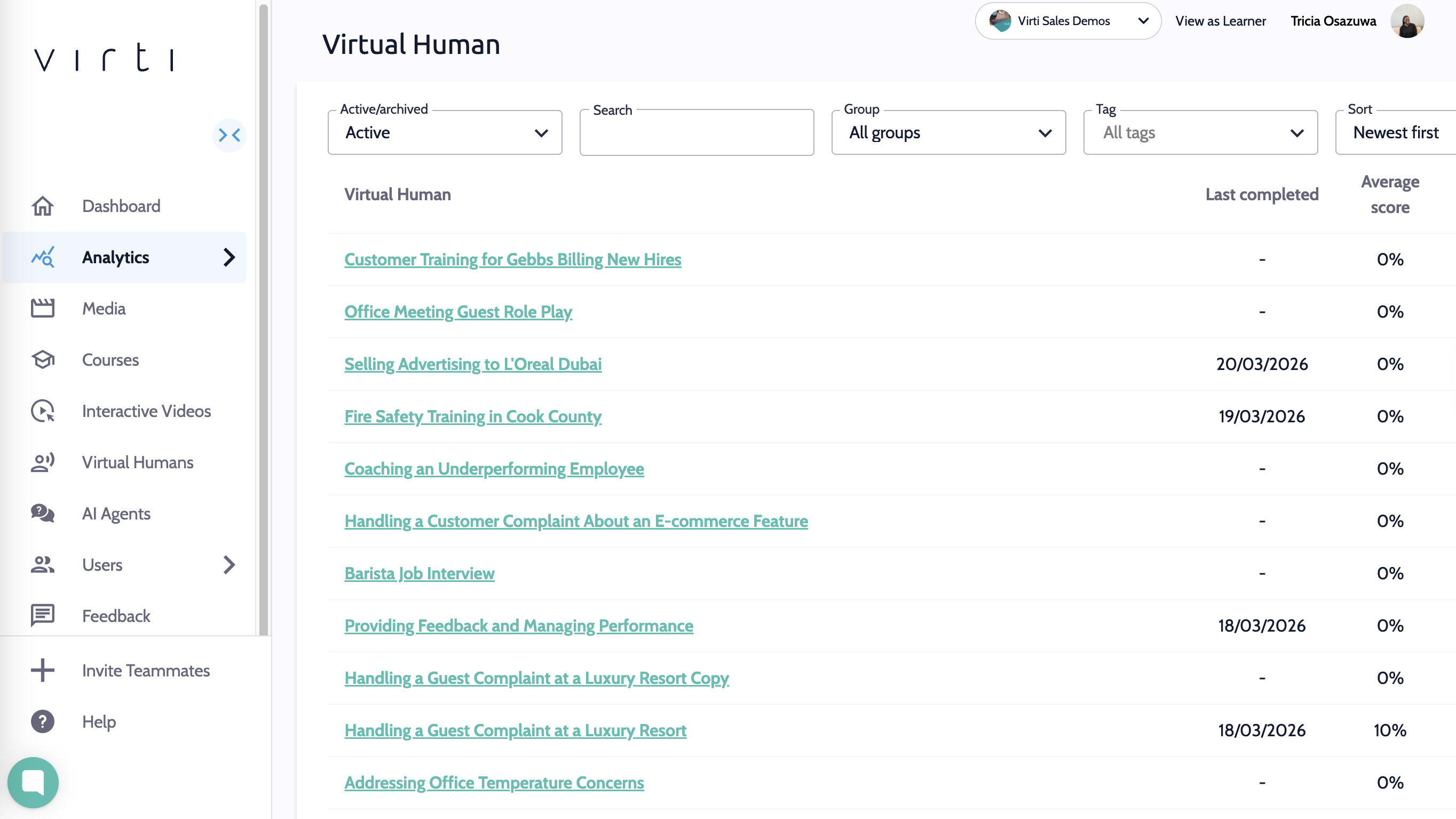The width and height of the screenshot is (1456, 819).
Task: Click the Help question mark icon
Action: pos(42,721)
